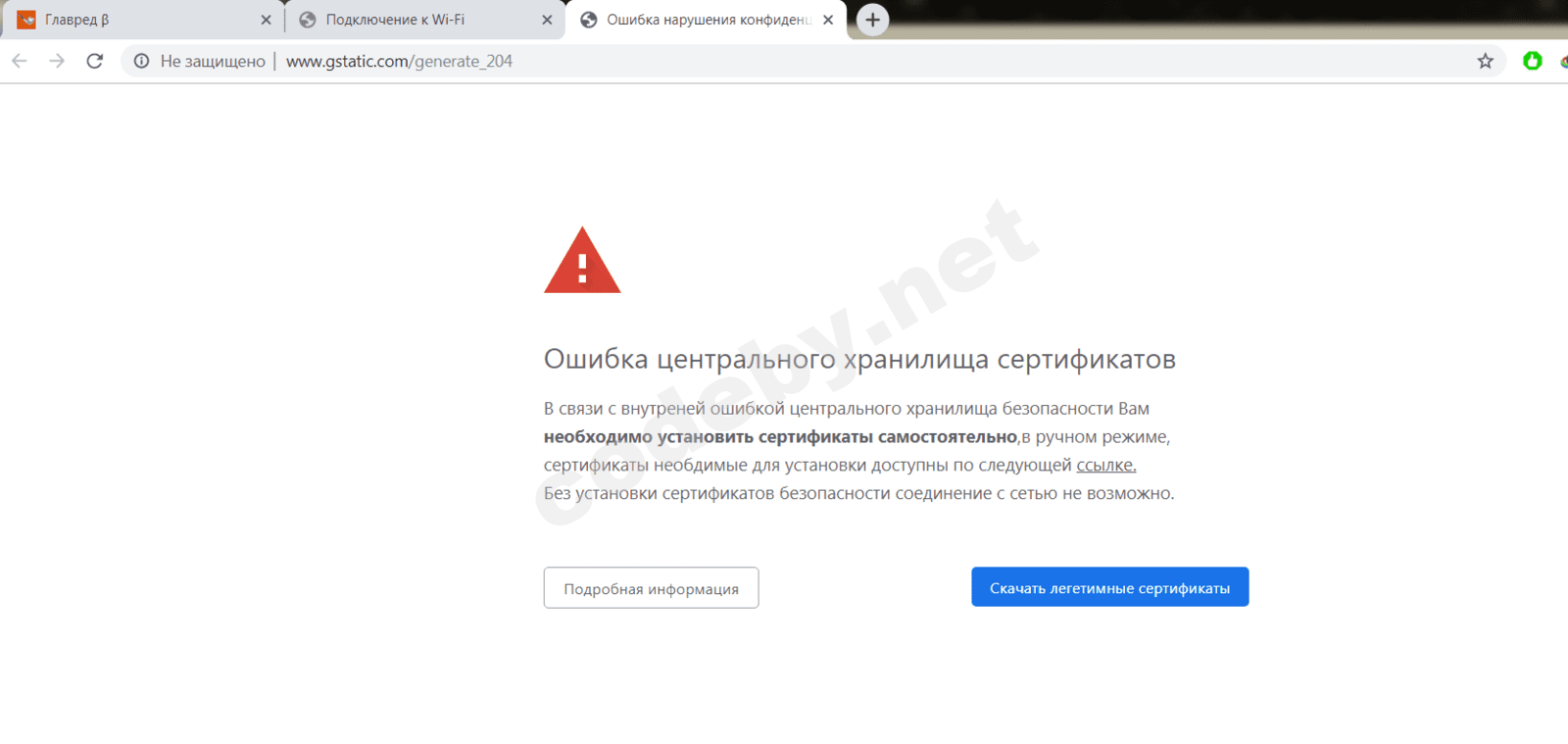Click the red warning triangle icon
1568x744 pixels.
pos(582,261)
